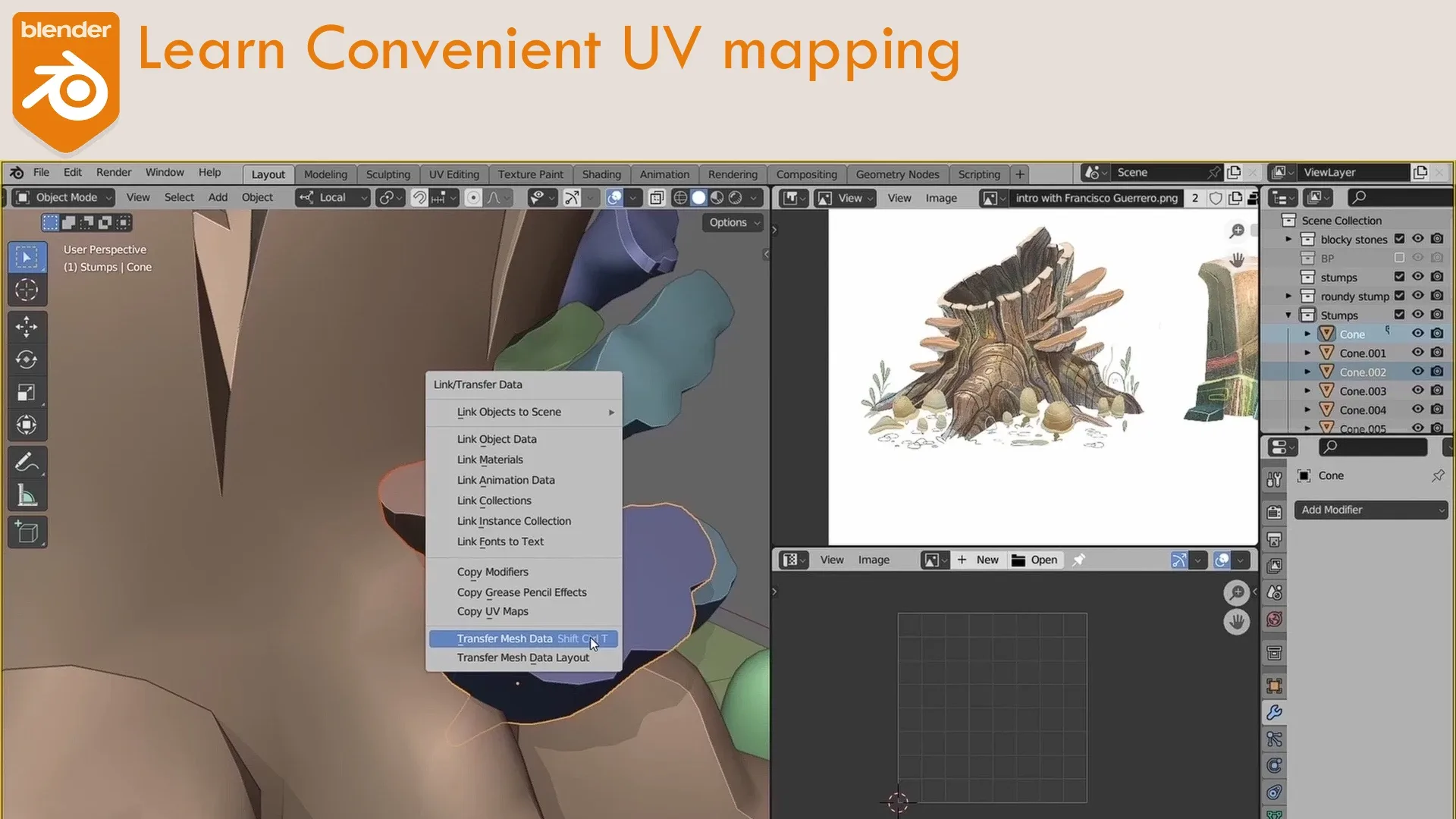The height and width of the screenshot is (819, 1456).
Task: Click the Add Modifier button
Action: [1371, 509]
